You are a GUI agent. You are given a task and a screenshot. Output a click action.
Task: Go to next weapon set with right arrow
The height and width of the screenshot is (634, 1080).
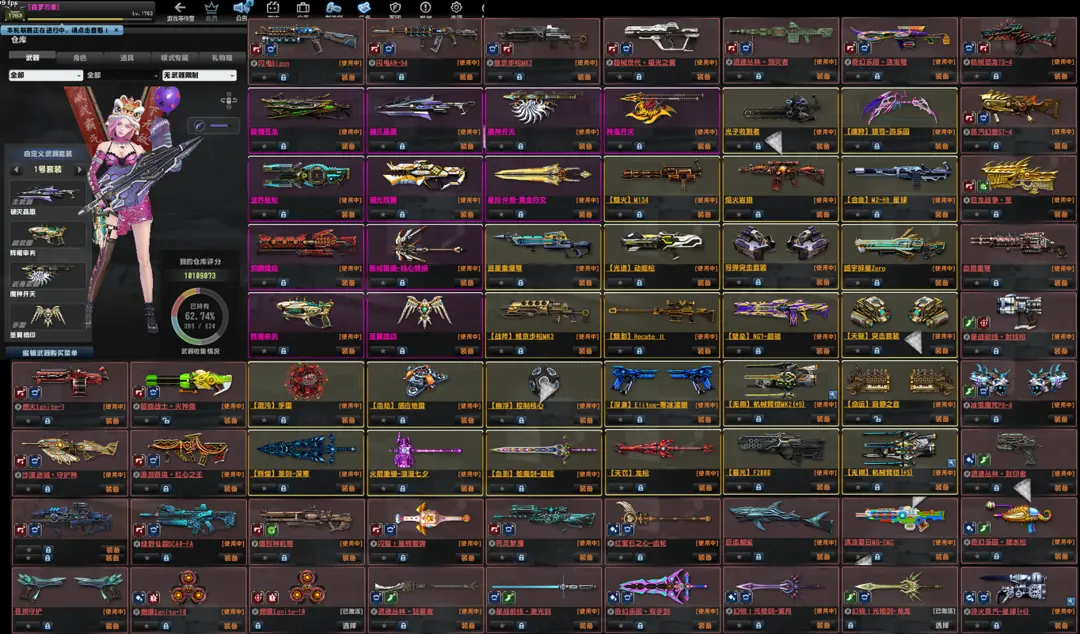(x=79, y=170)
